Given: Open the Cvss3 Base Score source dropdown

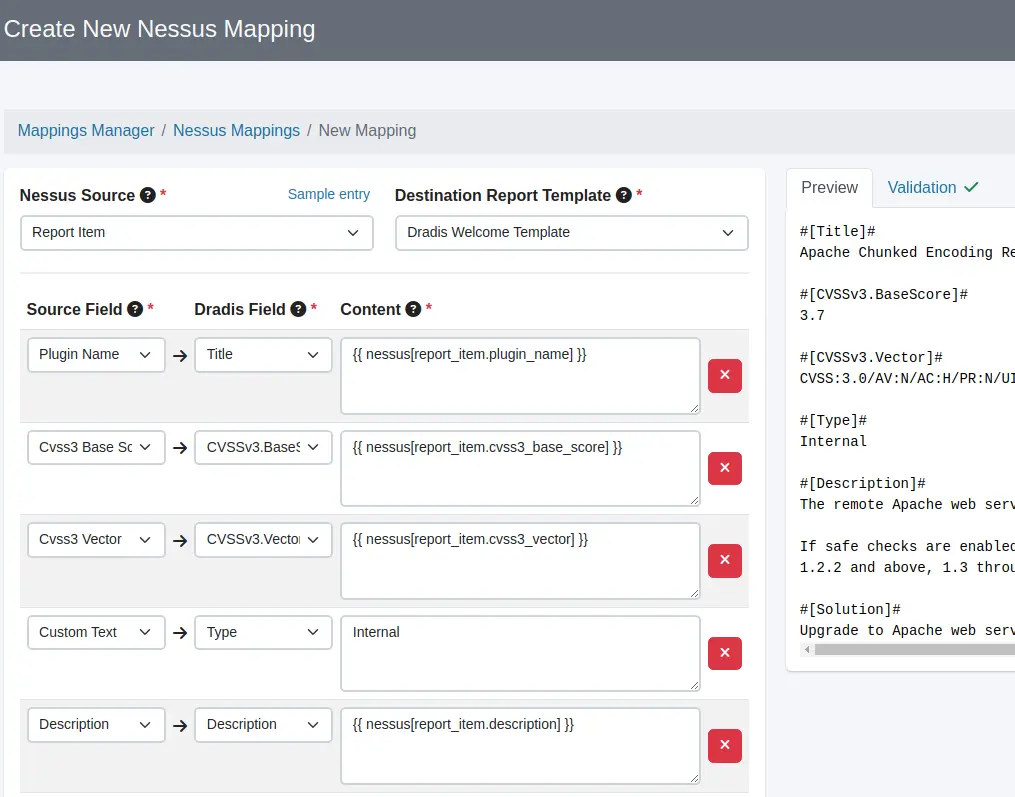Looking at the screenshot, I should [x=96, y=447].
